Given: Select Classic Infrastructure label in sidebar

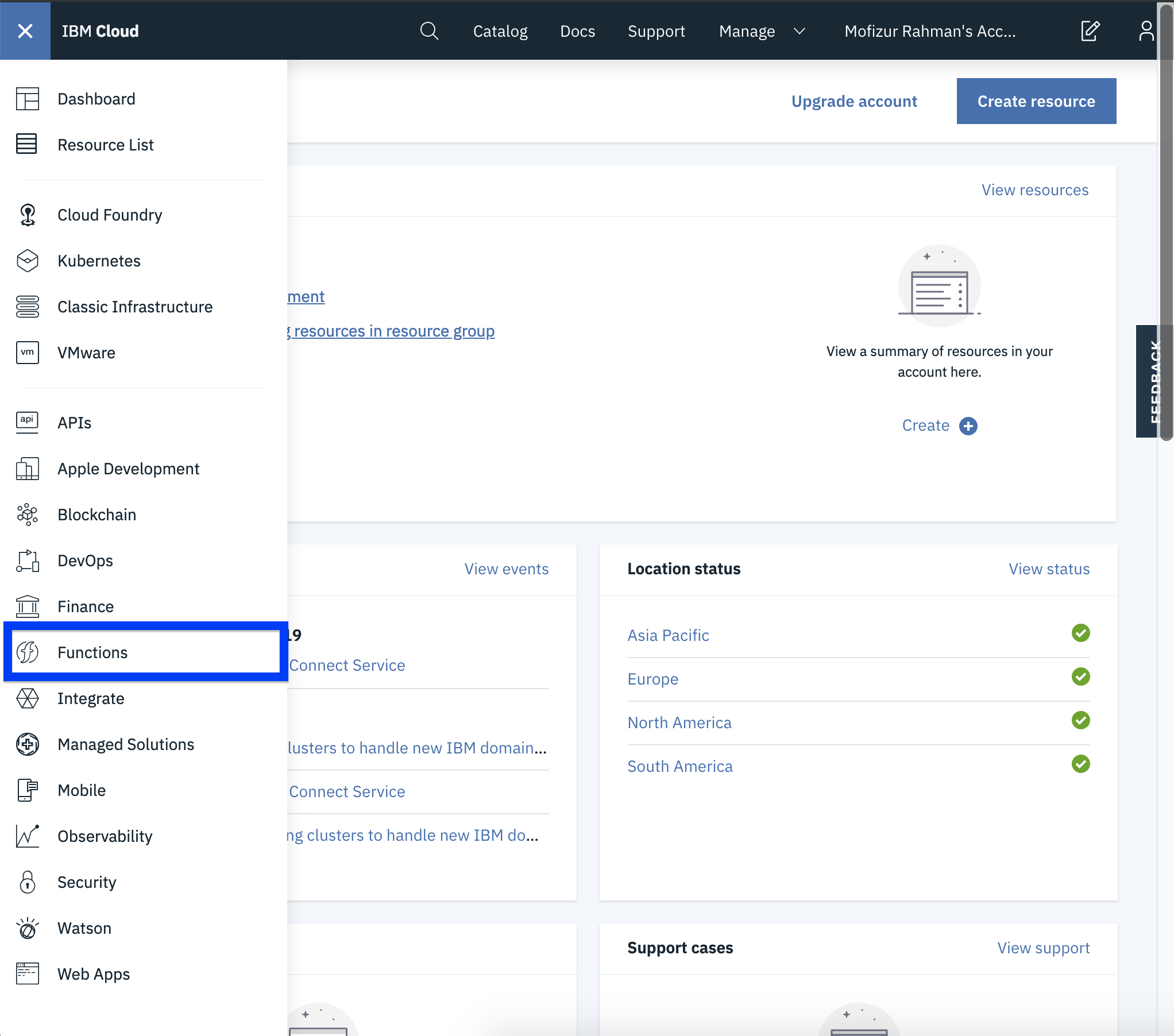Looking at the screenshot, I should (x=135, y=307).
